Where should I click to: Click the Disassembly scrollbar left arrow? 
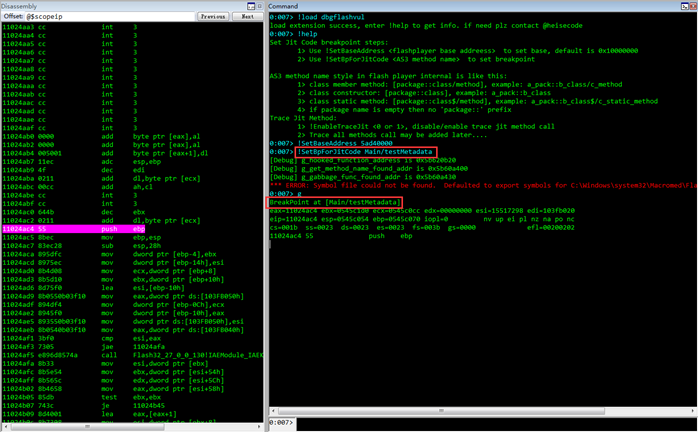click(5, 427)
